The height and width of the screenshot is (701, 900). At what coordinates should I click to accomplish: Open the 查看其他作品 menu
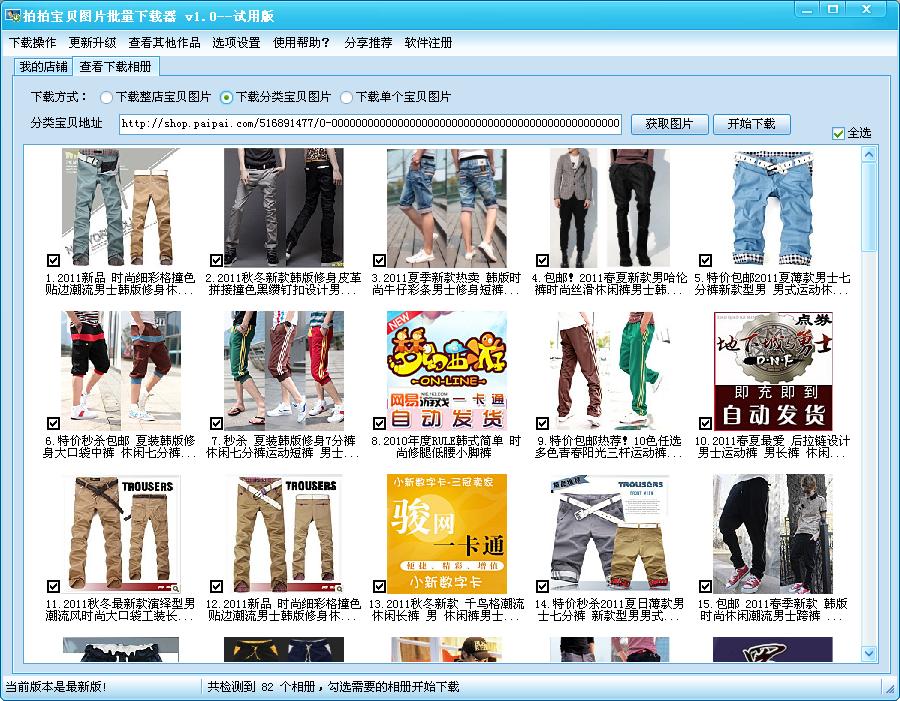pos(164,42)
